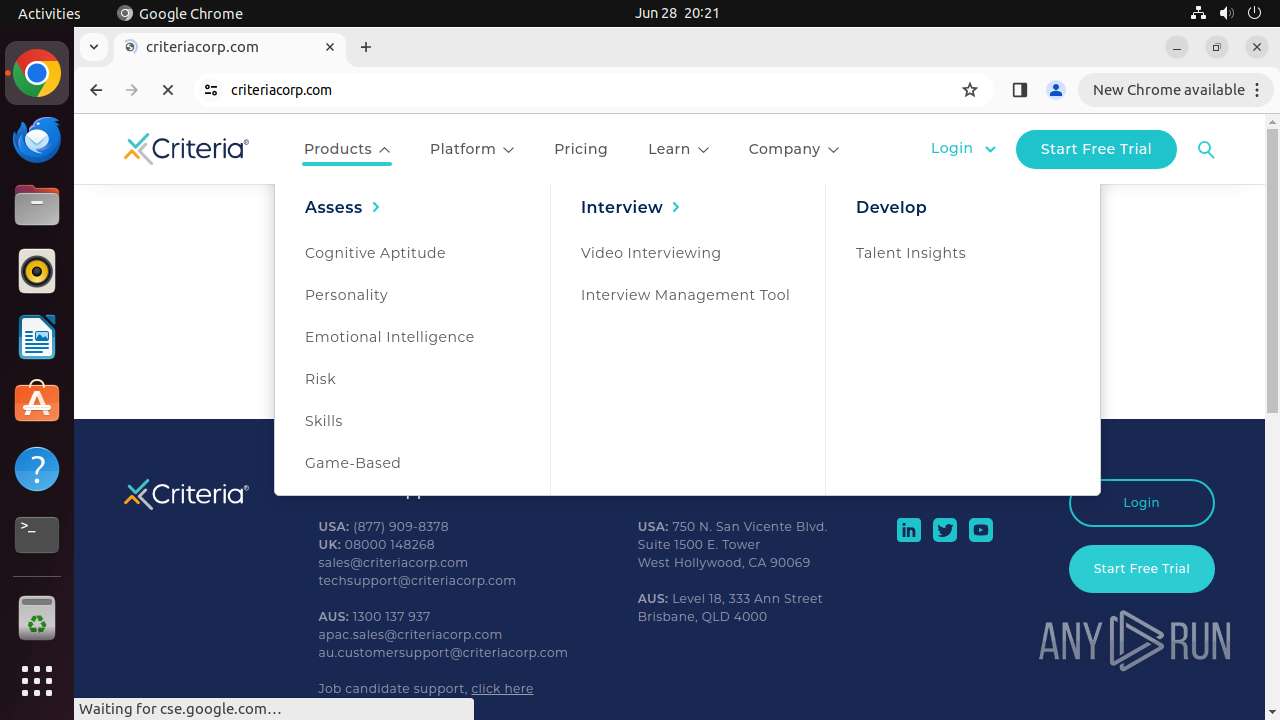Select Skills menu item
Viewport: 1280px width, 720px height.
point(323,421)
